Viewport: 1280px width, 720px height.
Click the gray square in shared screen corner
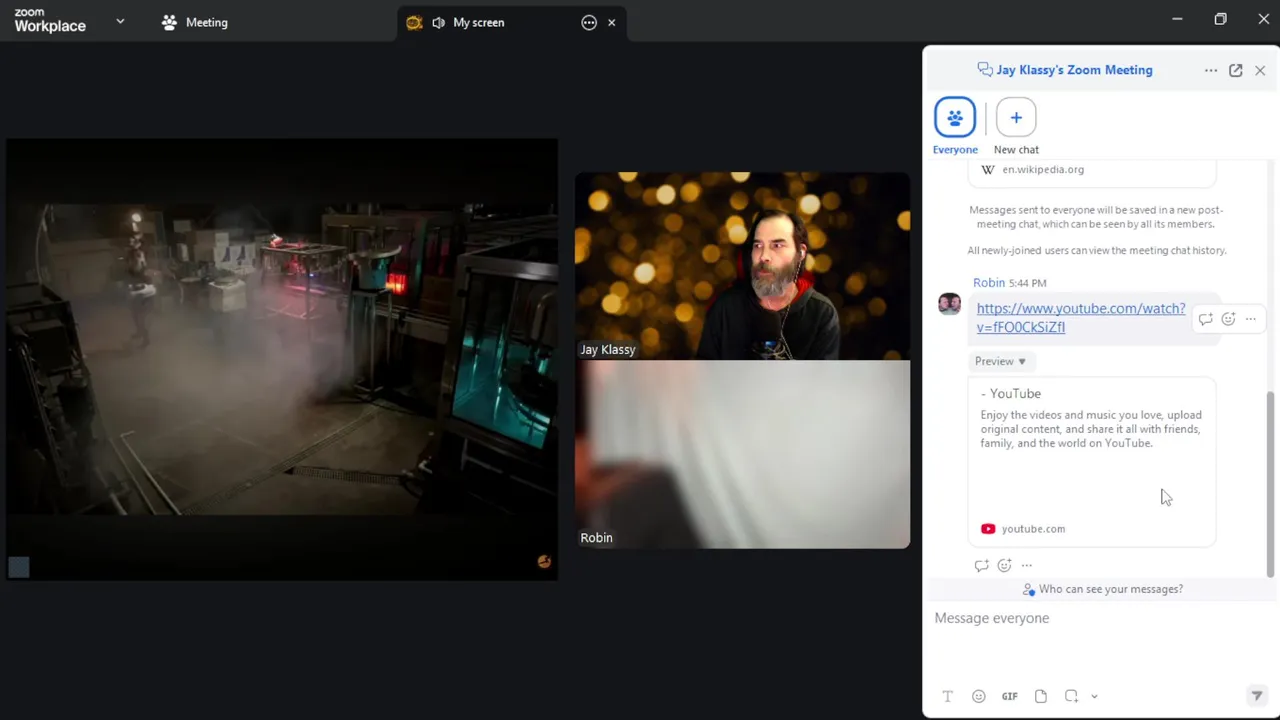click(19, 567)
